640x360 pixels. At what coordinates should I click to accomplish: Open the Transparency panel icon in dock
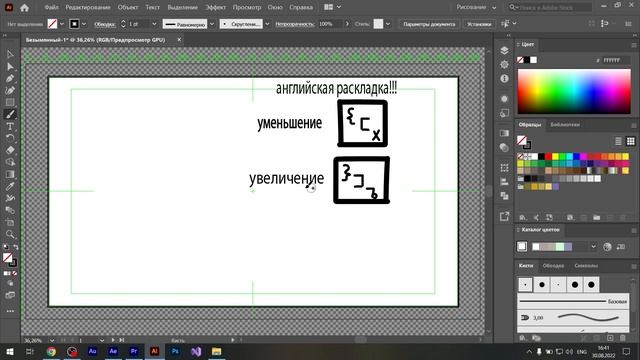click(x=504, y=148)
